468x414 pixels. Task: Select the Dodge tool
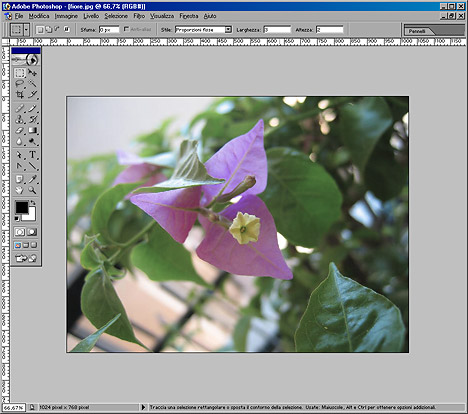(x=32, y=141)
